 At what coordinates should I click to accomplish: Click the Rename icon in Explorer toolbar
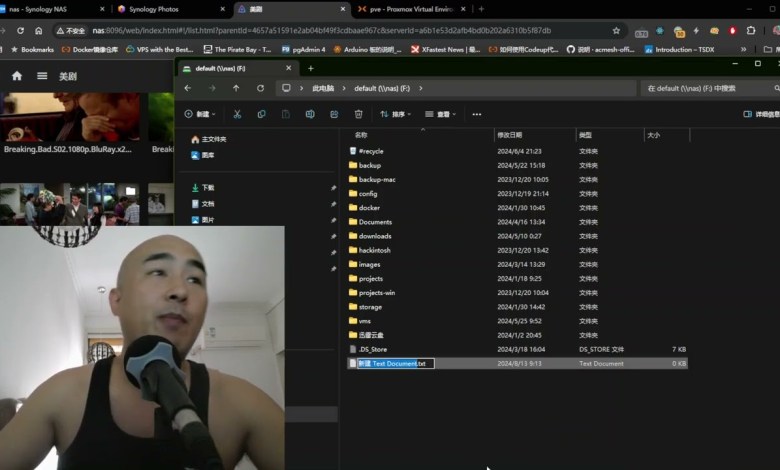pyautogui.click(x=310, y=114)
